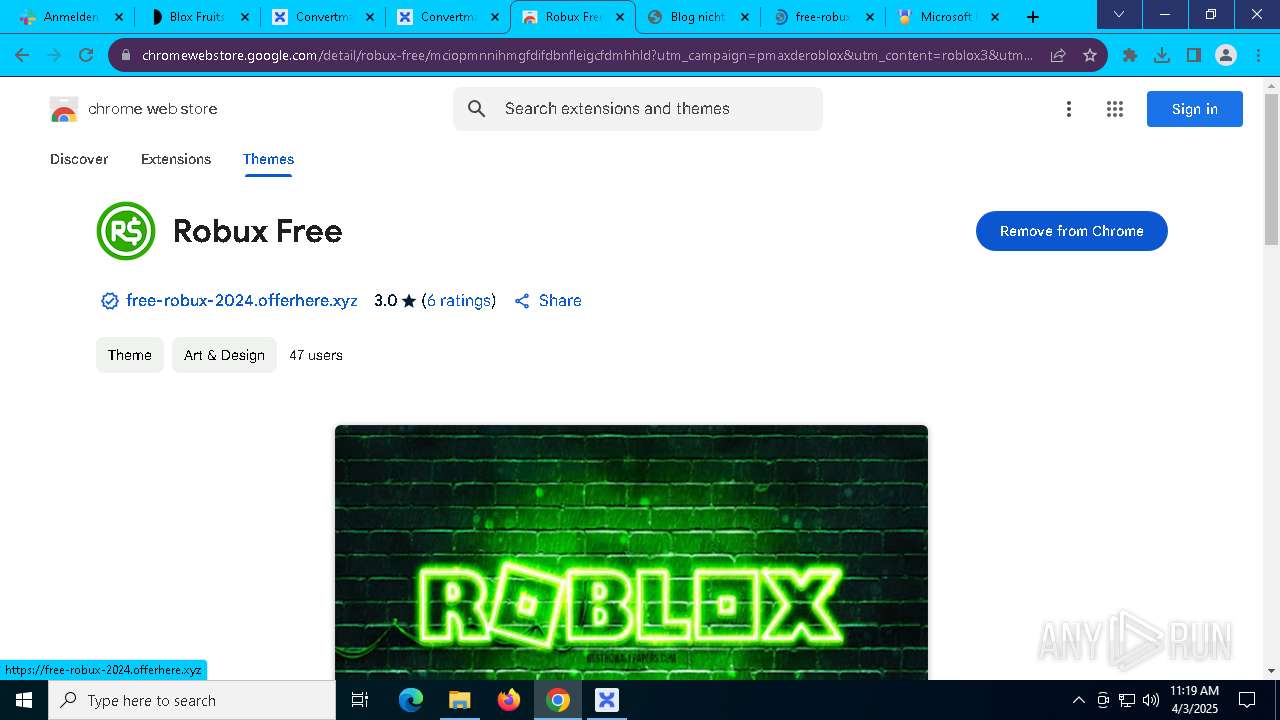Open the browser Downloads icon
This screenshot has width=1280, height=720.
1162,55
